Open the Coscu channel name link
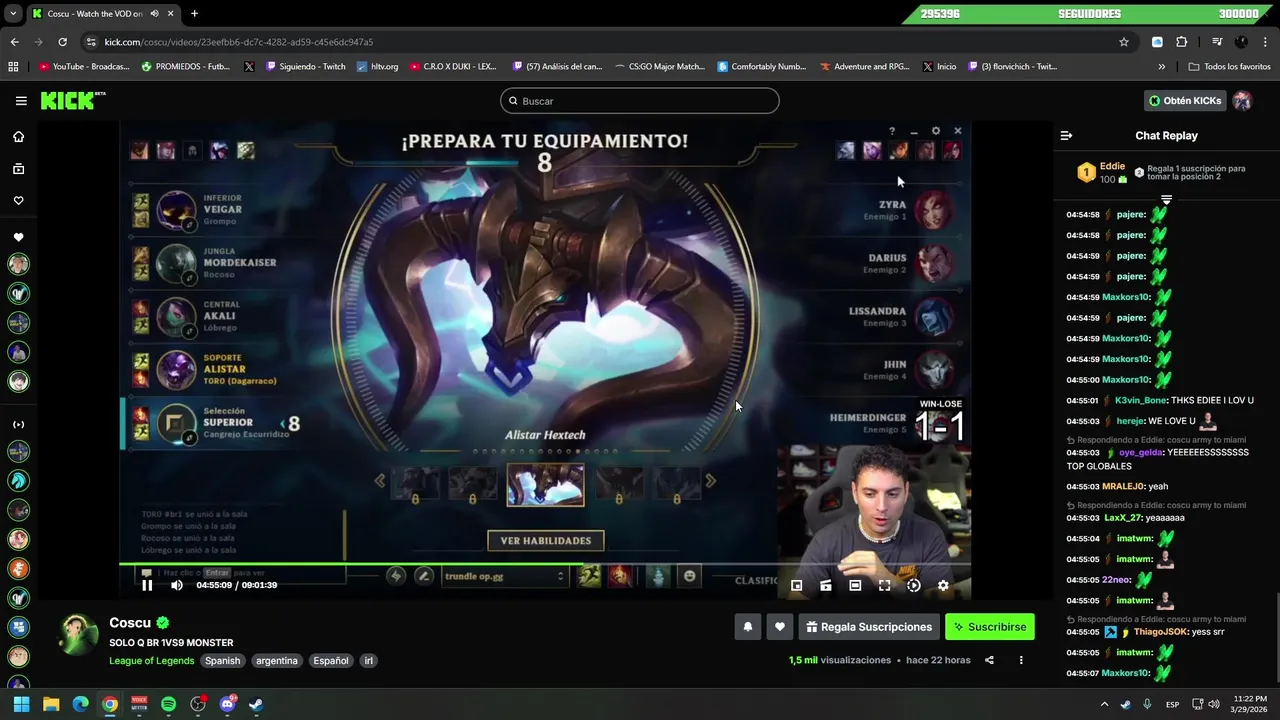 pyautogui.click(x=130, y=623)
